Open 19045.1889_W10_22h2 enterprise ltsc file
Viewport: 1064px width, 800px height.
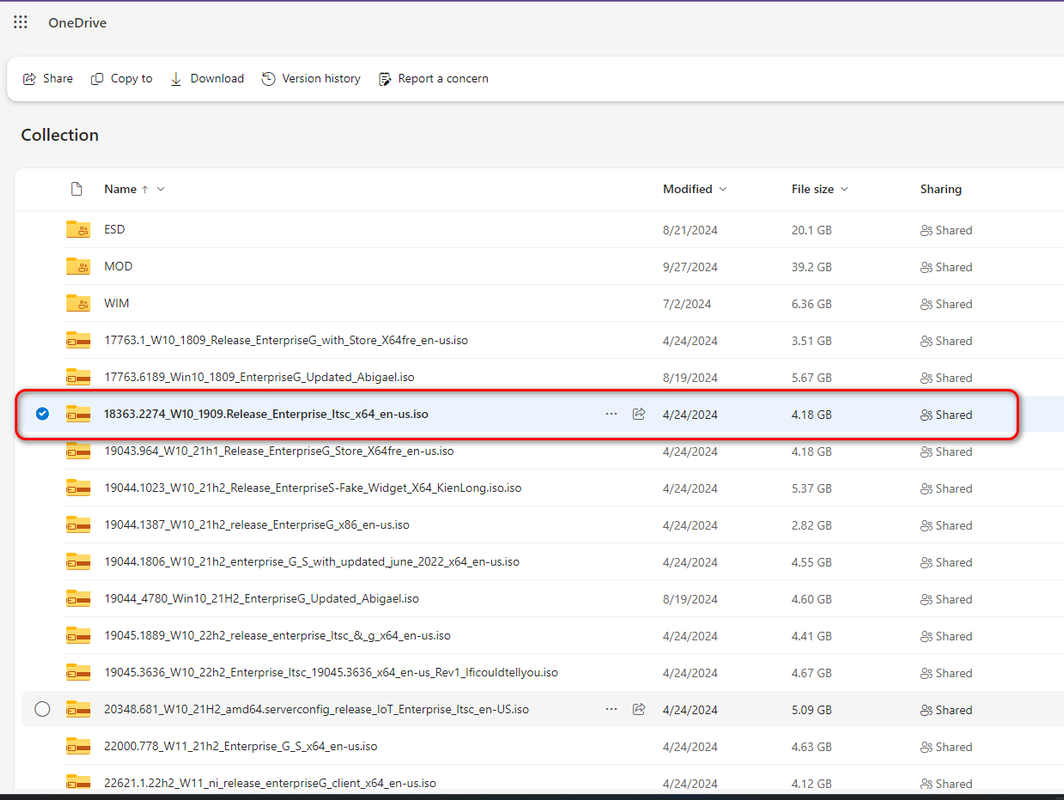(x=278, y=636)
